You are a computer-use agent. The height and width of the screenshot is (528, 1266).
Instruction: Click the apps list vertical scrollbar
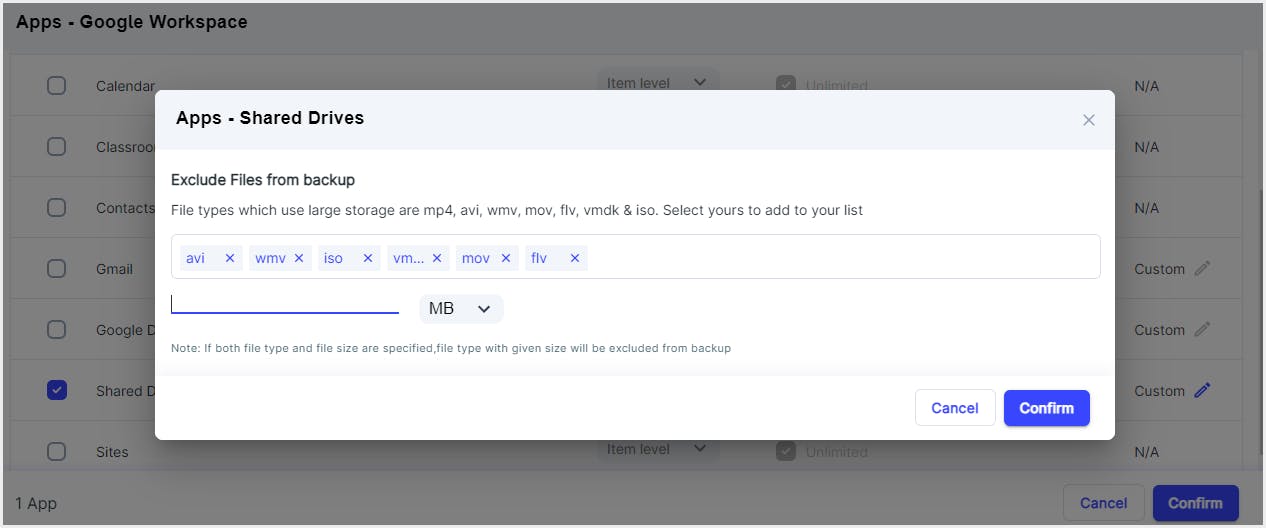pos(1259,320)
